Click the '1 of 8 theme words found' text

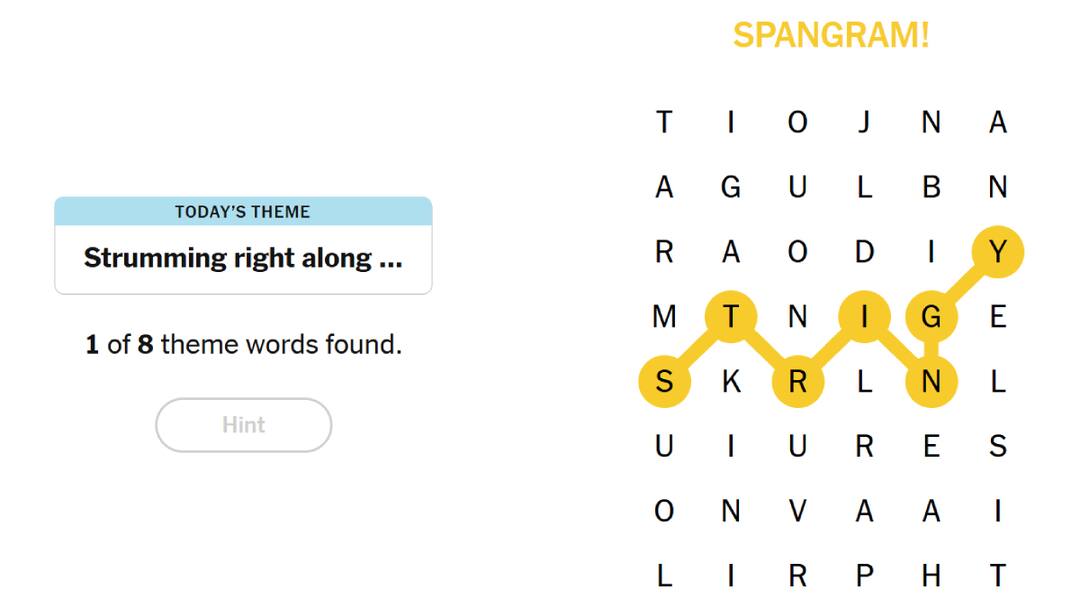(243, 343)
